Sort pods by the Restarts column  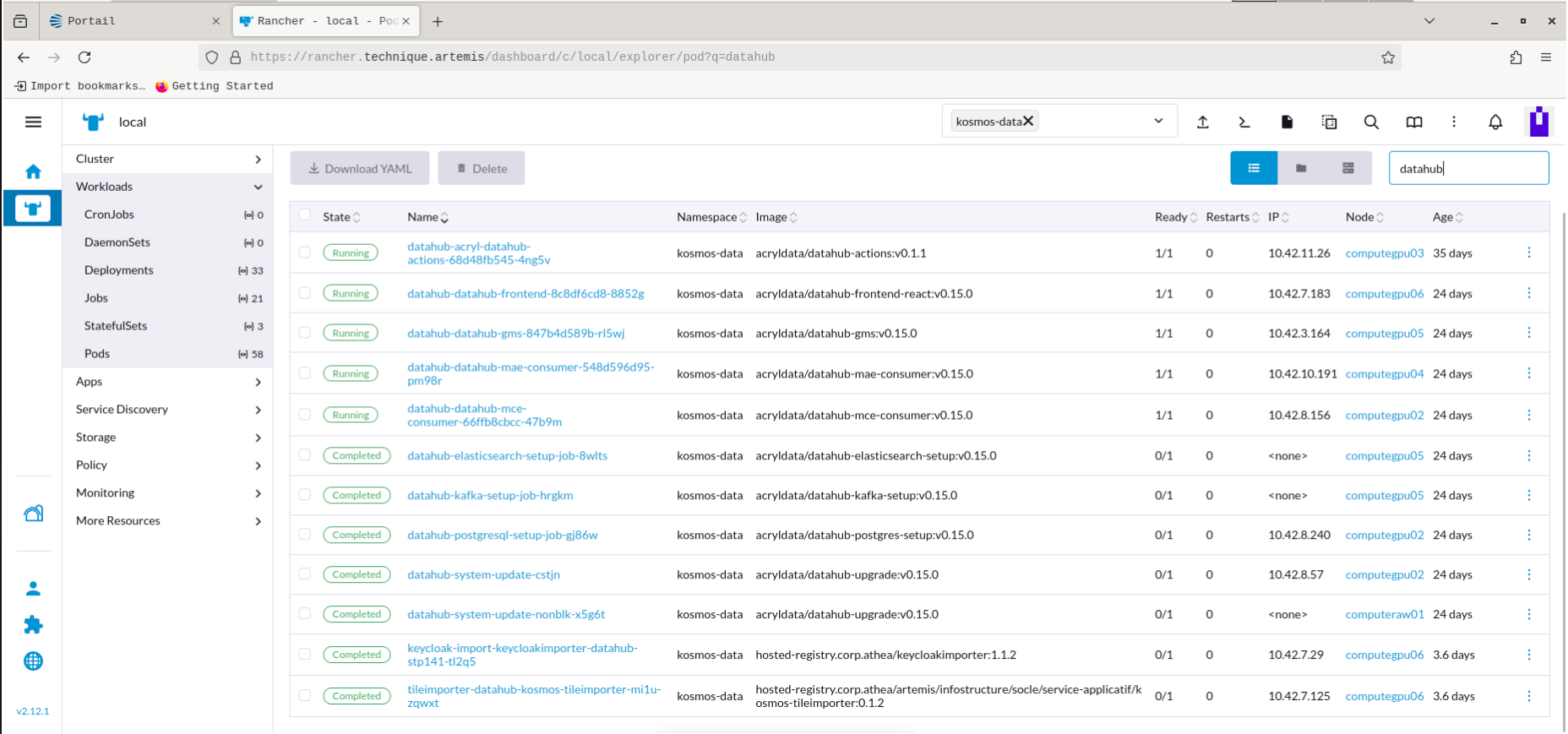pyautogui.click(x=1233, y=217)
